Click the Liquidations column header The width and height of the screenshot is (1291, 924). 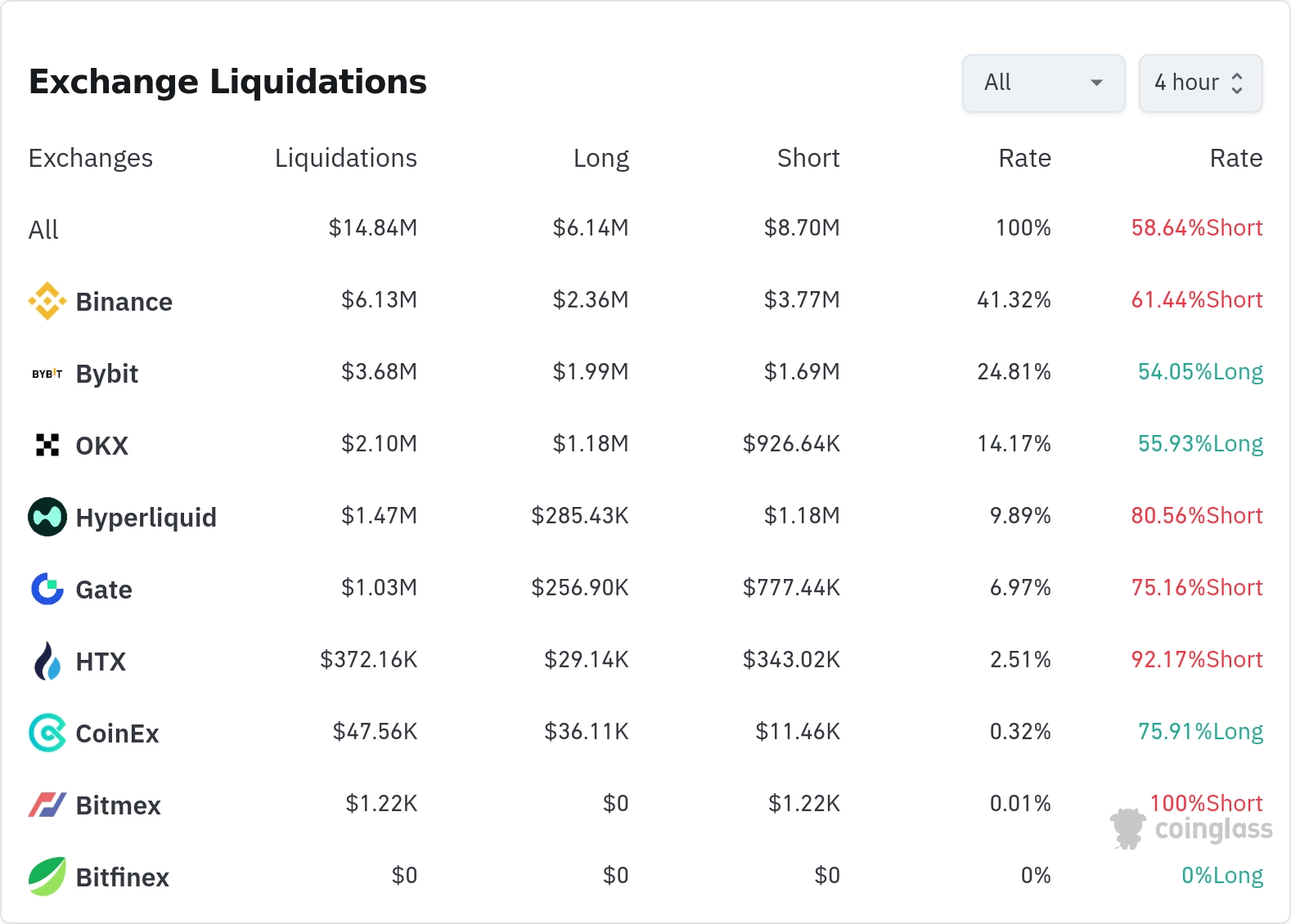345,158
